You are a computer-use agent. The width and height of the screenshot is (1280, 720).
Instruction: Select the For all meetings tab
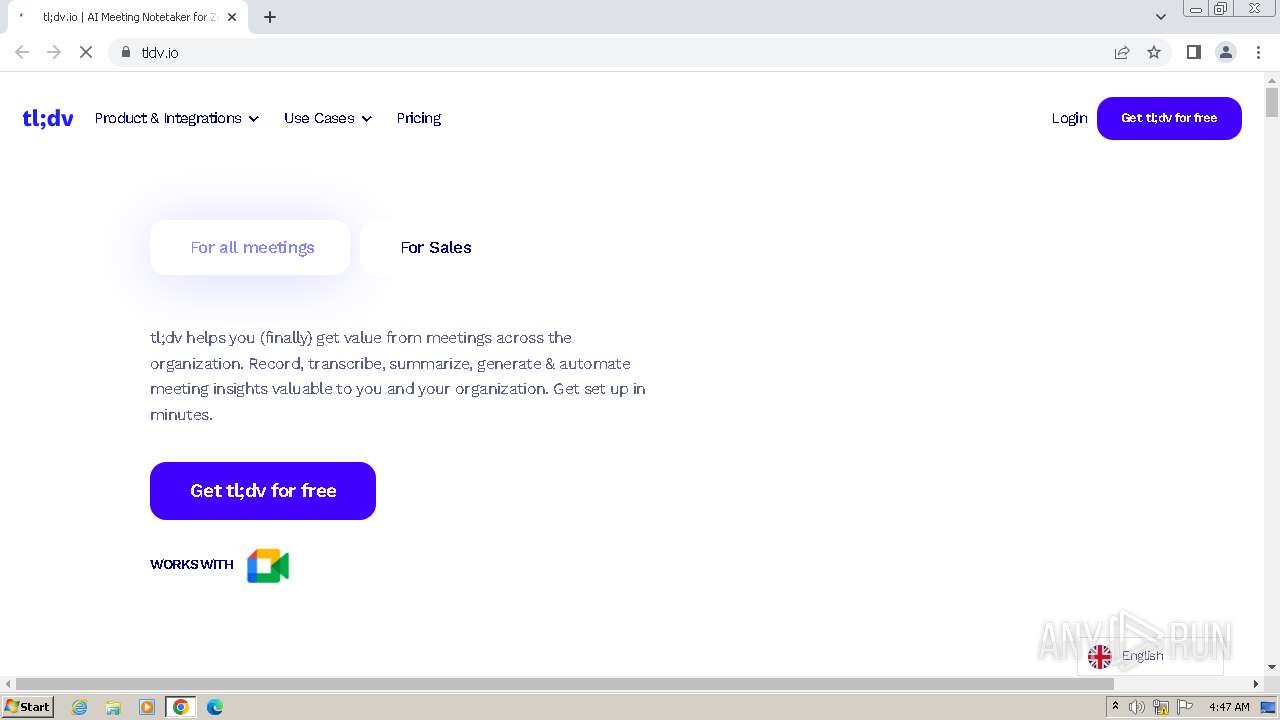(x=250, y=247)
